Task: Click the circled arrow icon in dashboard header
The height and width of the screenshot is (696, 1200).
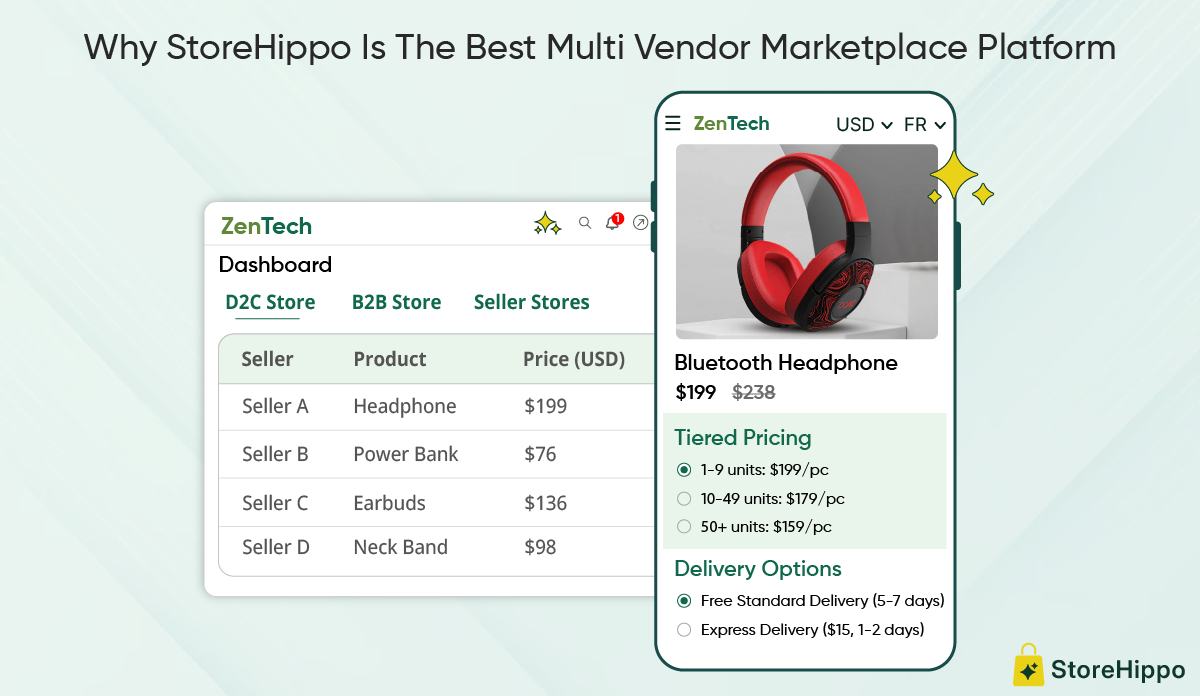Action: (x=641, y=223)
